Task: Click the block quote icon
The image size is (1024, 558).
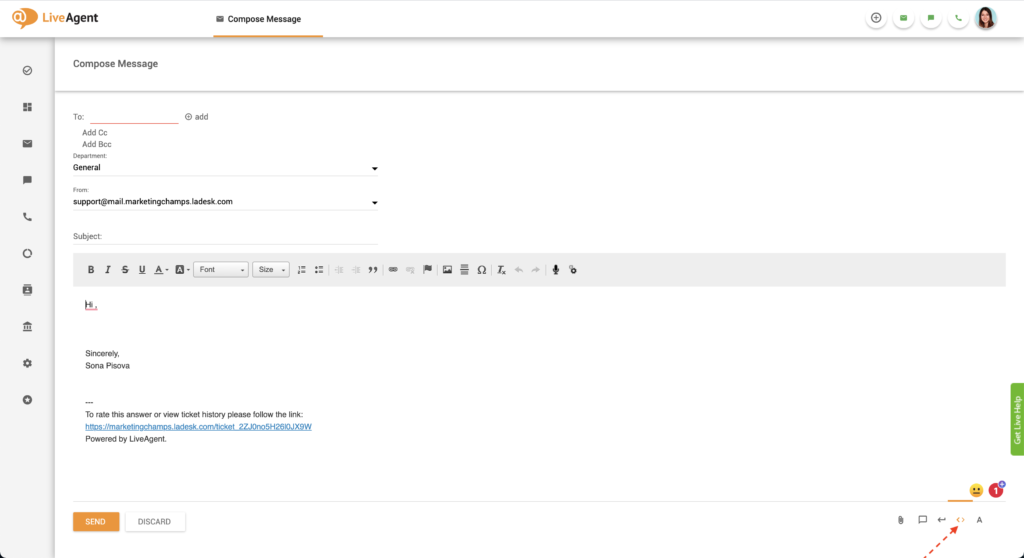Action: 373,270
